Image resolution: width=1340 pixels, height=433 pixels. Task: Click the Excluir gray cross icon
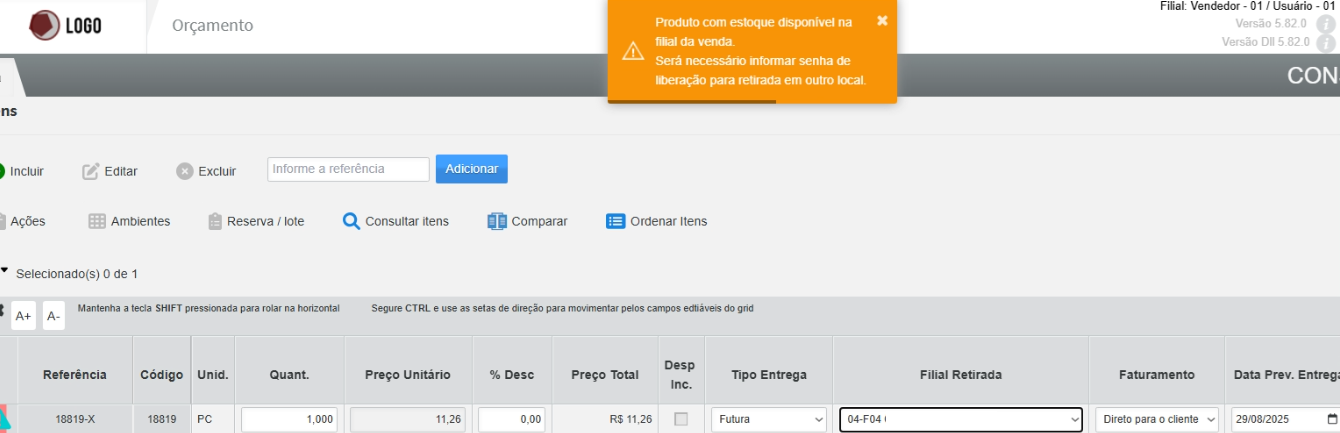click(184, 171)
